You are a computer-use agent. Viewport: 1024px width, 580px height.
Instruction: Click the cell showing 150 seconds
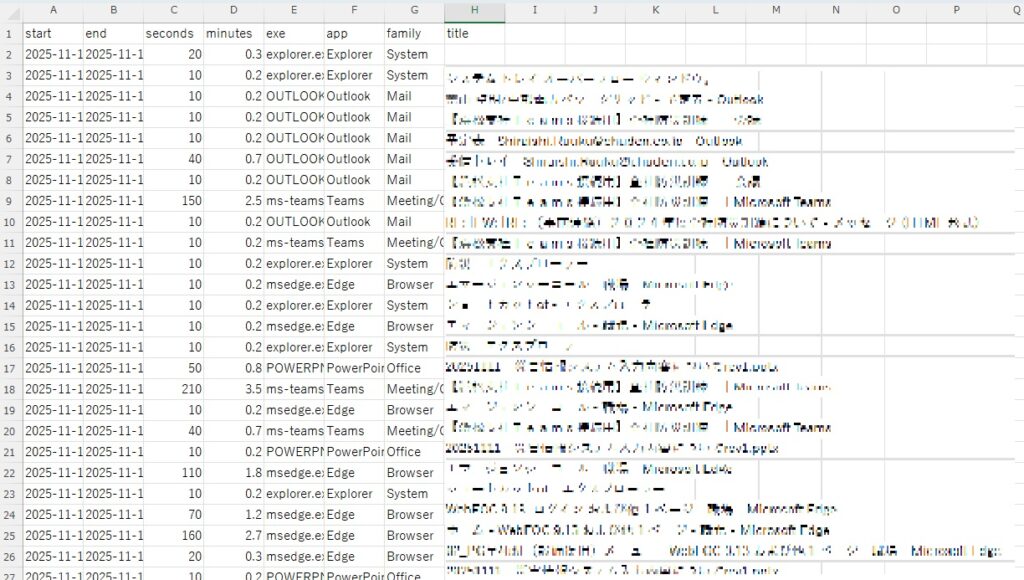tap(173, 200)
